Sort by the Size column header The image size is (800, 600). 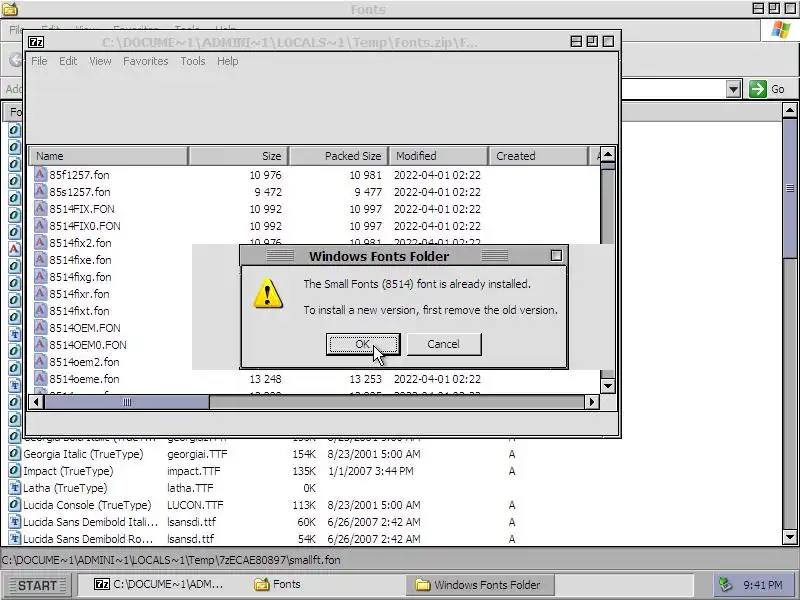pos(238,156)
